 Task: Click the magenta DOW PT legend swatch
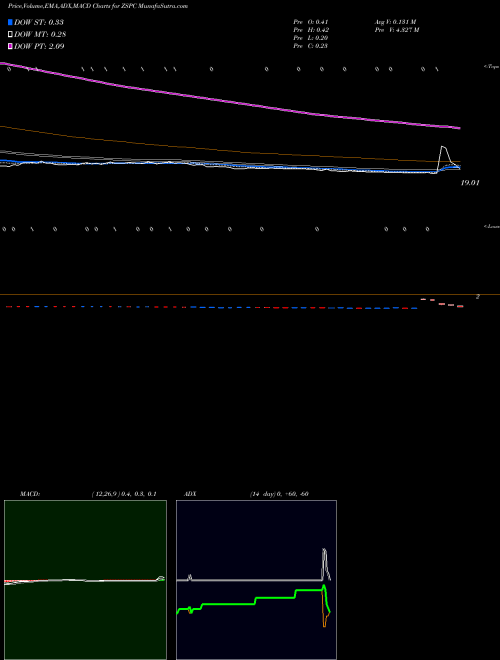coord(10,46)
